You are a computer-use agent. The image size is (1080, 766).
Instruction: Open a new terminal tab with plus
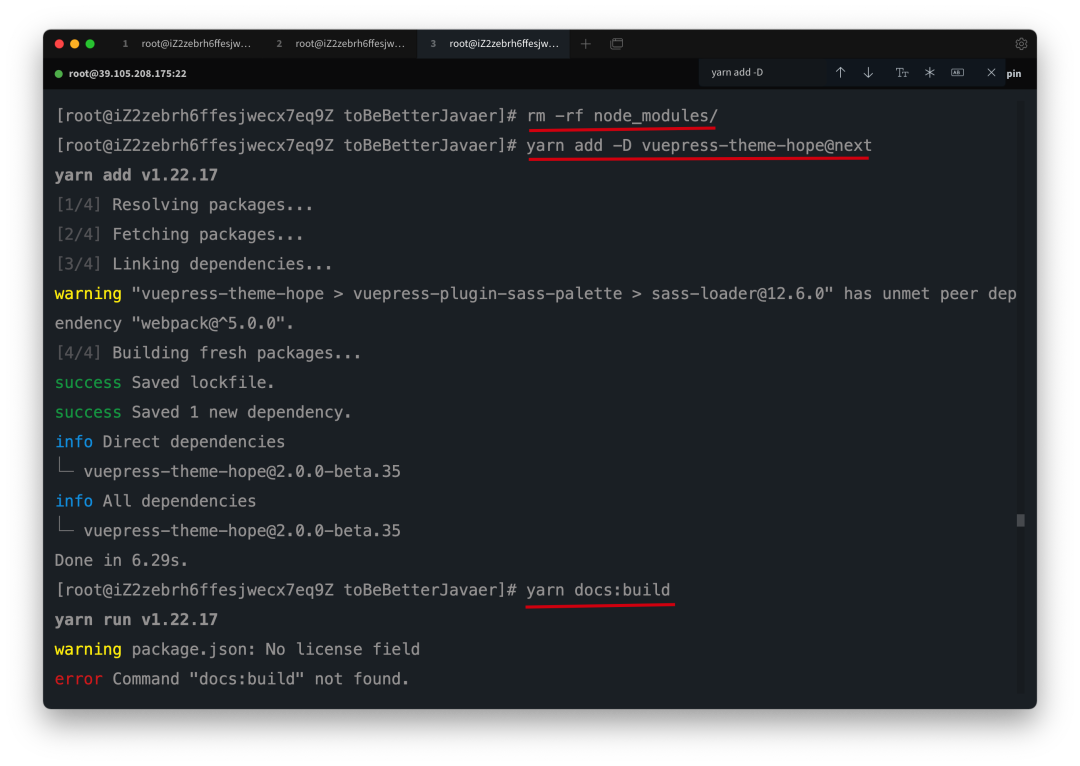coord(585,44)
